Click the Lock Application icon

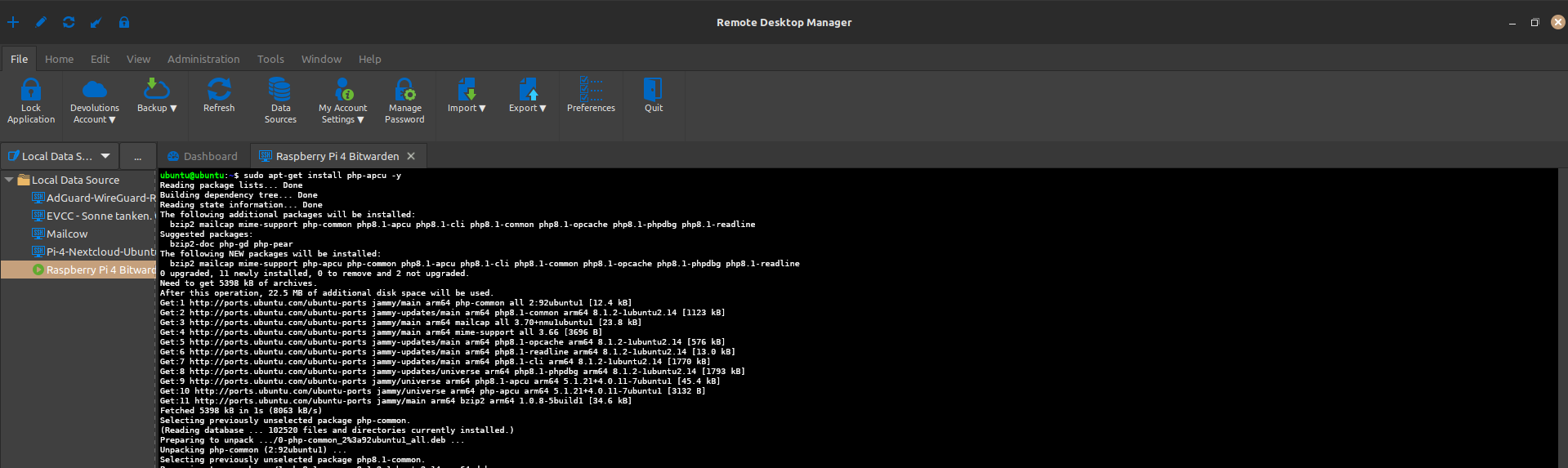(31, 90)
